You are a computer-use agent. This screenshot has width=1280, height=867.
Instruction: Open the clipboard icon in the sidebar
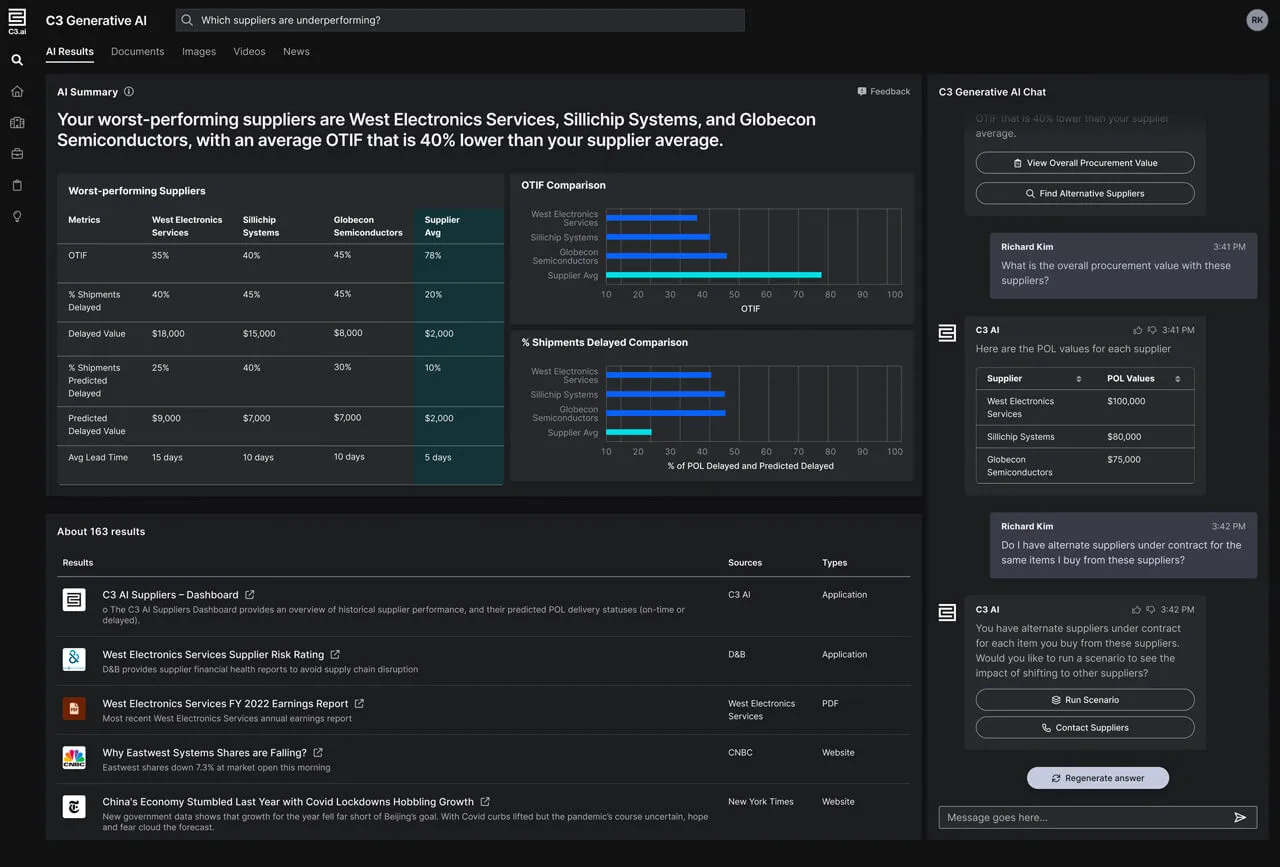(17, 186)
